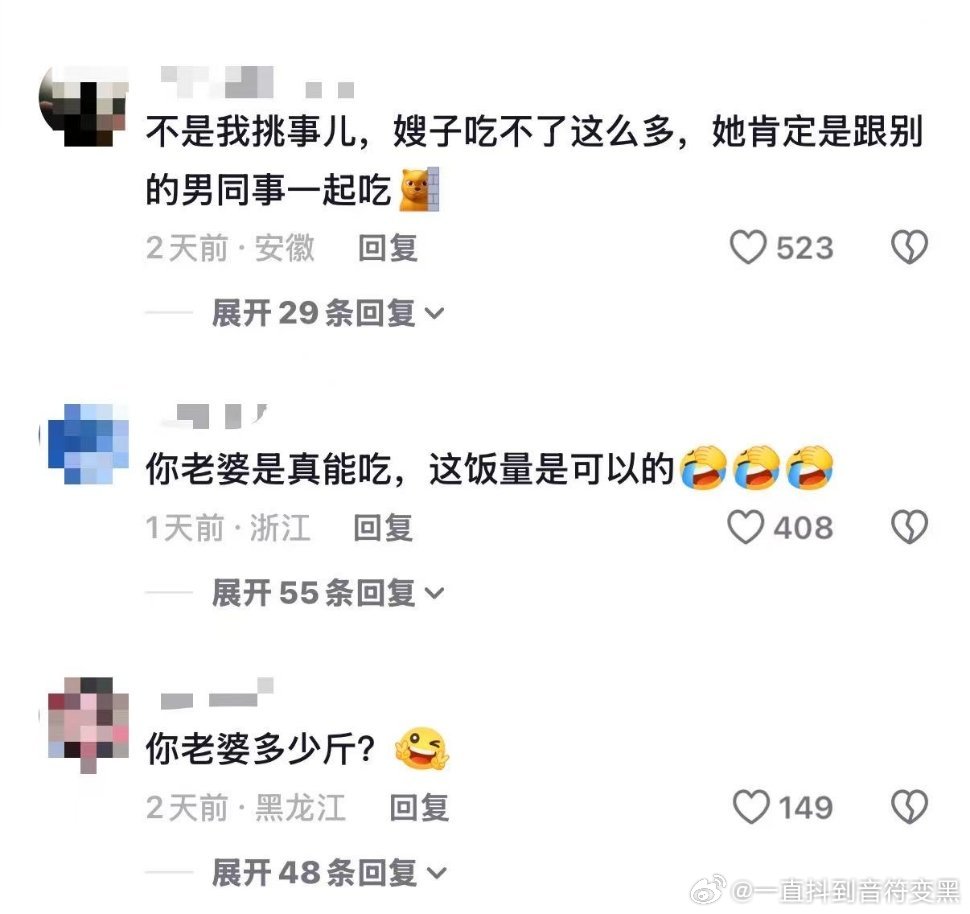Open blue pixelated avatar of second commenter
This screenshot has height=914, width=970.
(87, 444)
